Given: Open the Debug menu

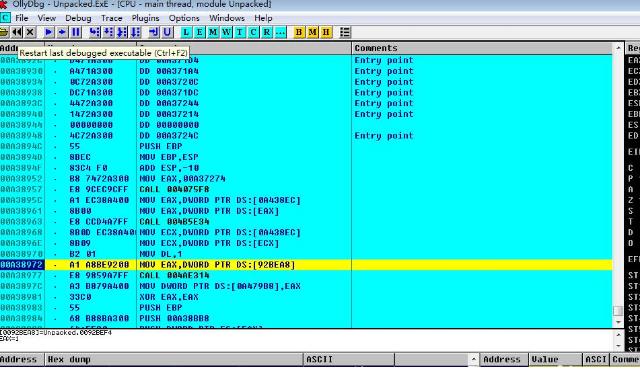Looking at the screenshot, I should click(78, 18).
